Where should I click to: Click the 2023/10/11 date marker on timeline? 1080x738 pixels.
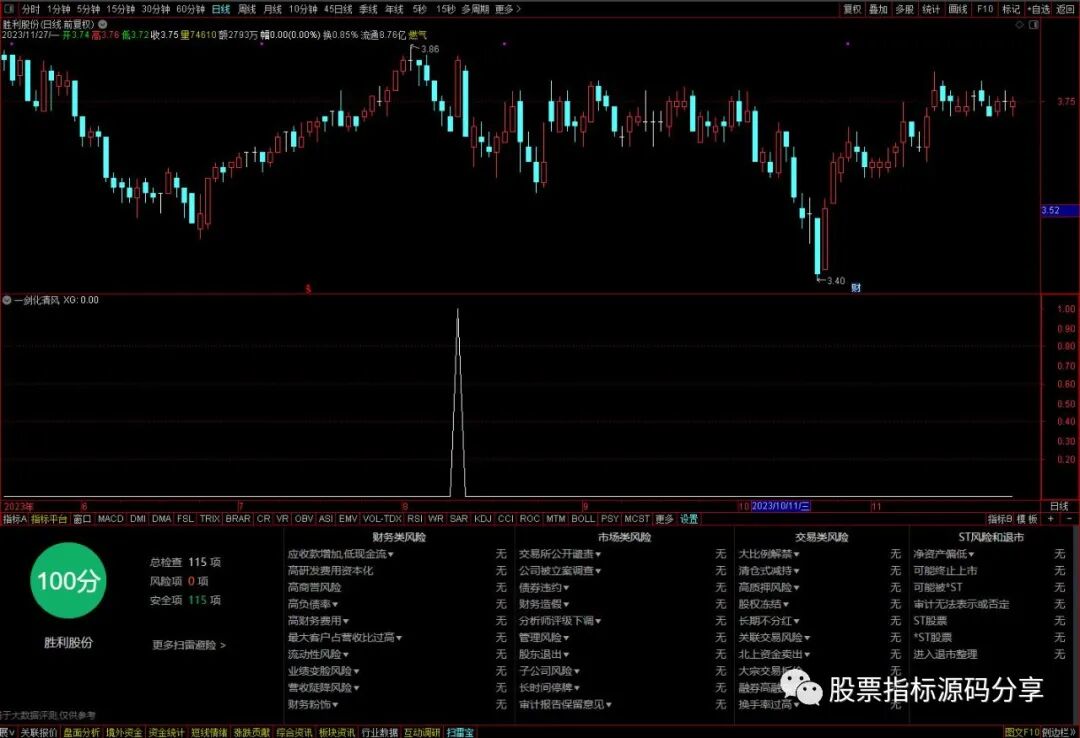(780, 506)
